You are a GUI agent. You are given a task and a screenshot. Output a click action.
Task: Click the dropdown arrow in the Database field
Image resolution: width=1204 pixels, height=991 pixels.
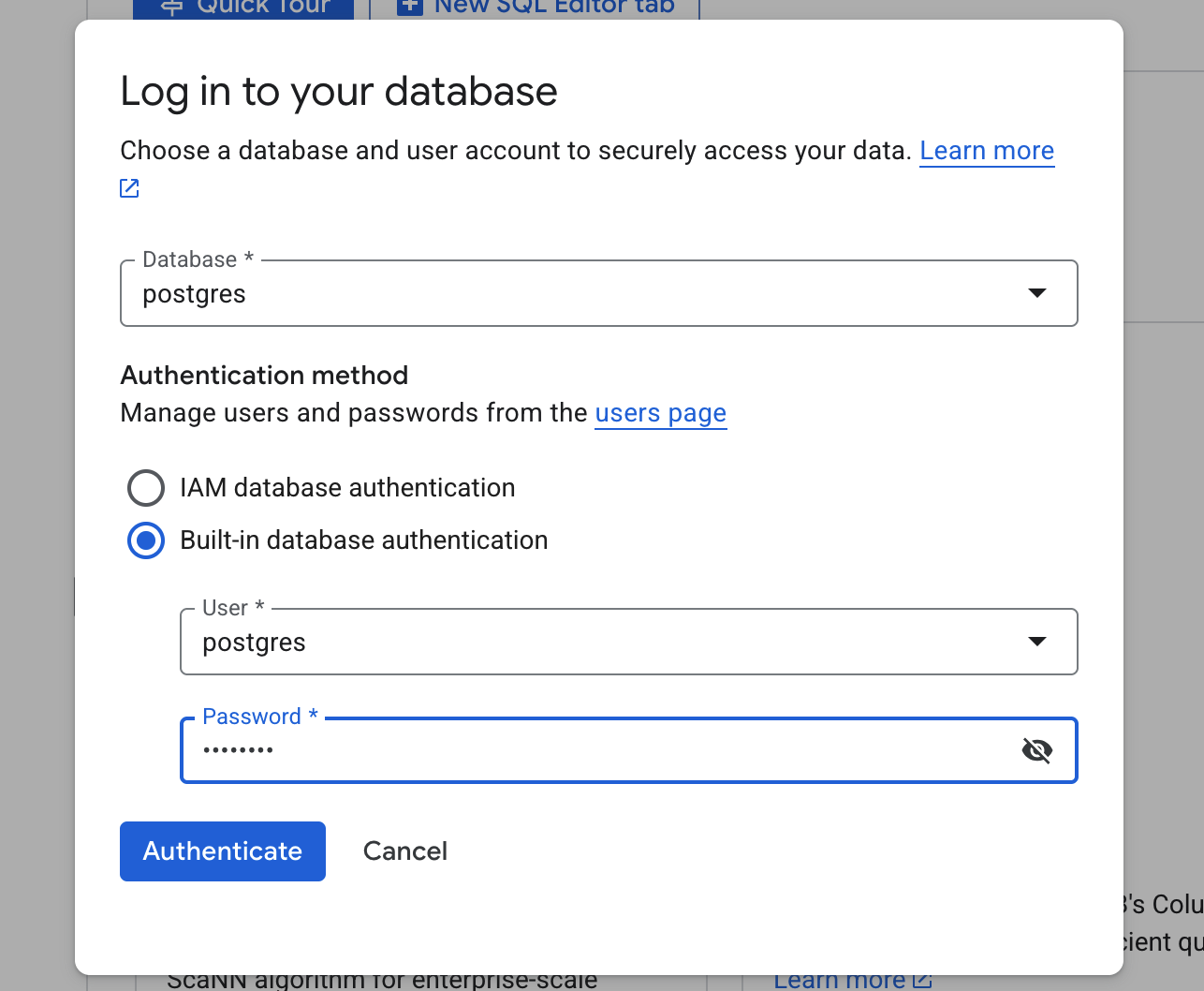coord(1036,293)
